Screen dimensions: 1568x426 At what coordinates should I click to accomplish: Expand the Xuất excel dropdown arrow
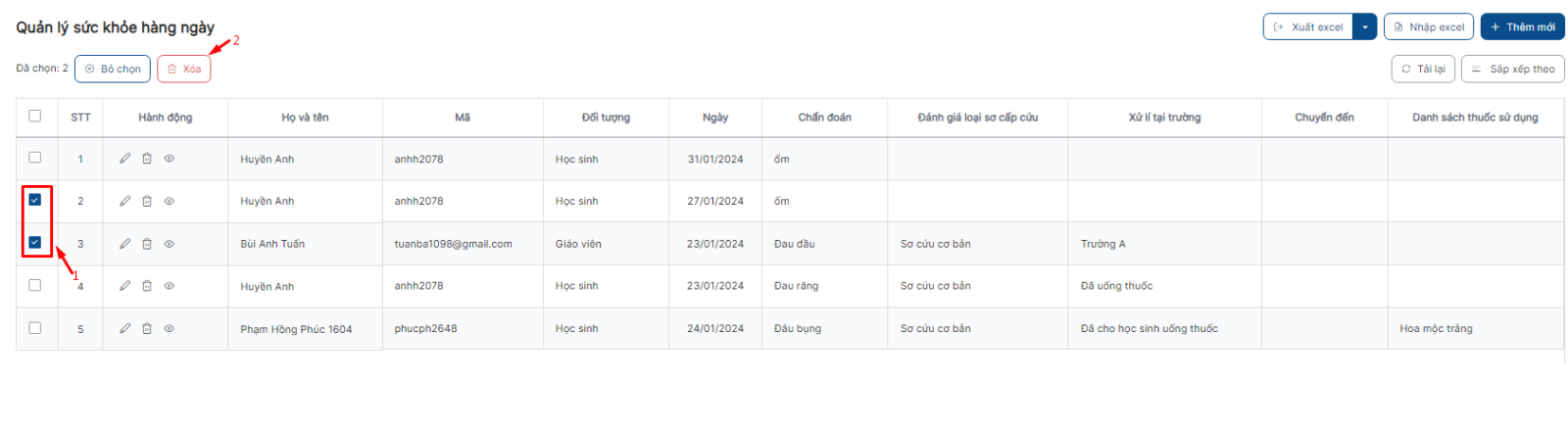point(1365,27)
